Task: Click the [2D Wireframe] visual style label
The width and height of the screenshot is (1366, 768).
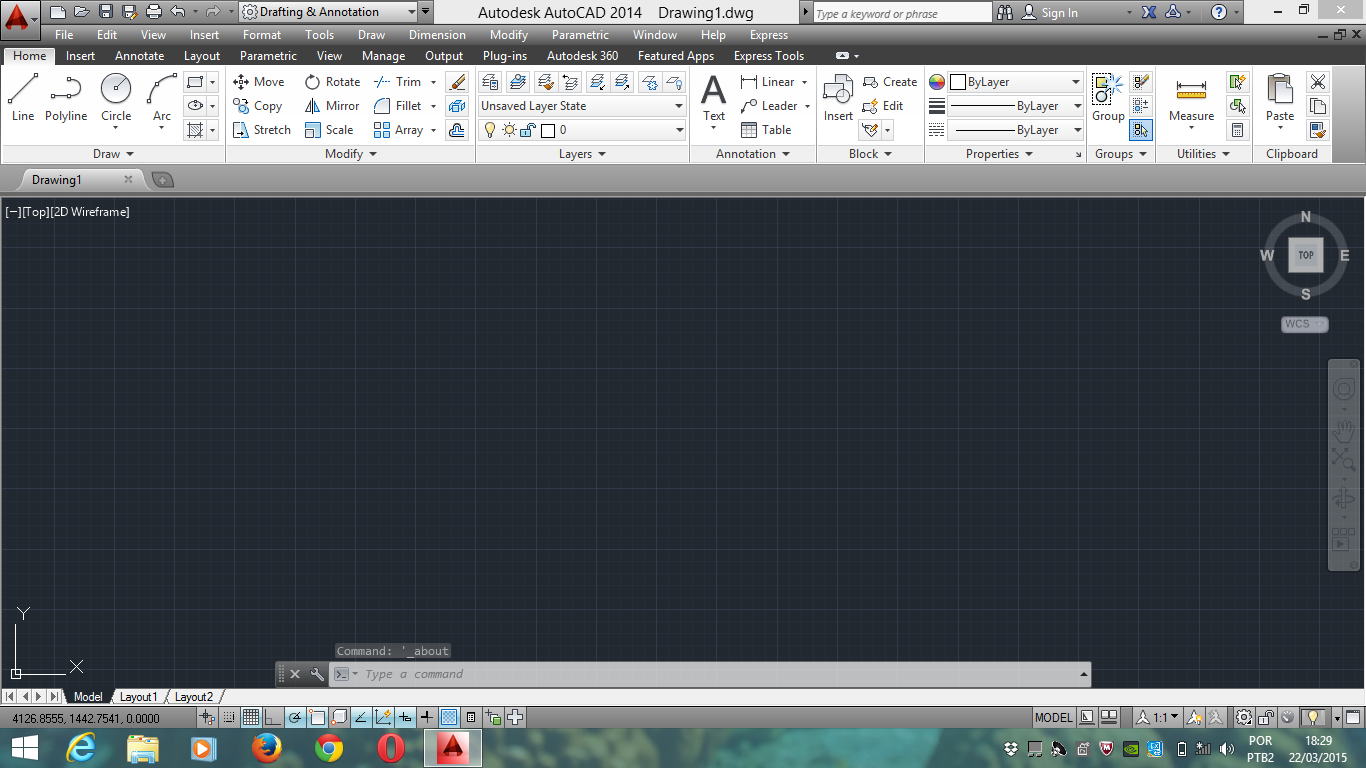Action: [90, 212]
